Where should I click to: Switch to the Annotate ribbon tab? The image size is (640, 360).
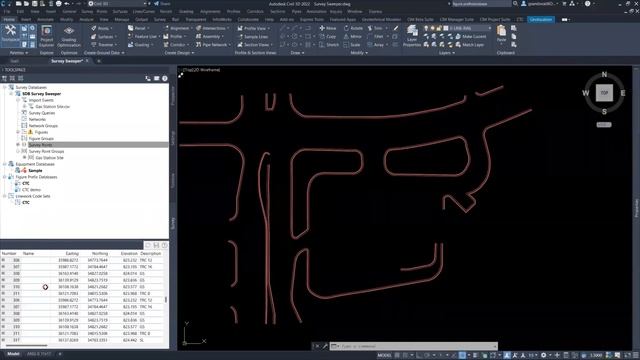tap(45, 19)
